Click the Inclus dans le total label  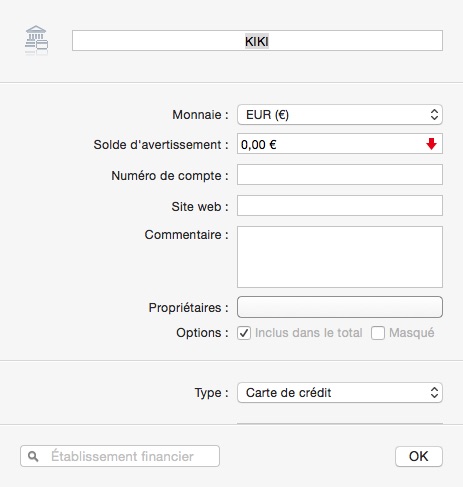click(x=309, y=333)
